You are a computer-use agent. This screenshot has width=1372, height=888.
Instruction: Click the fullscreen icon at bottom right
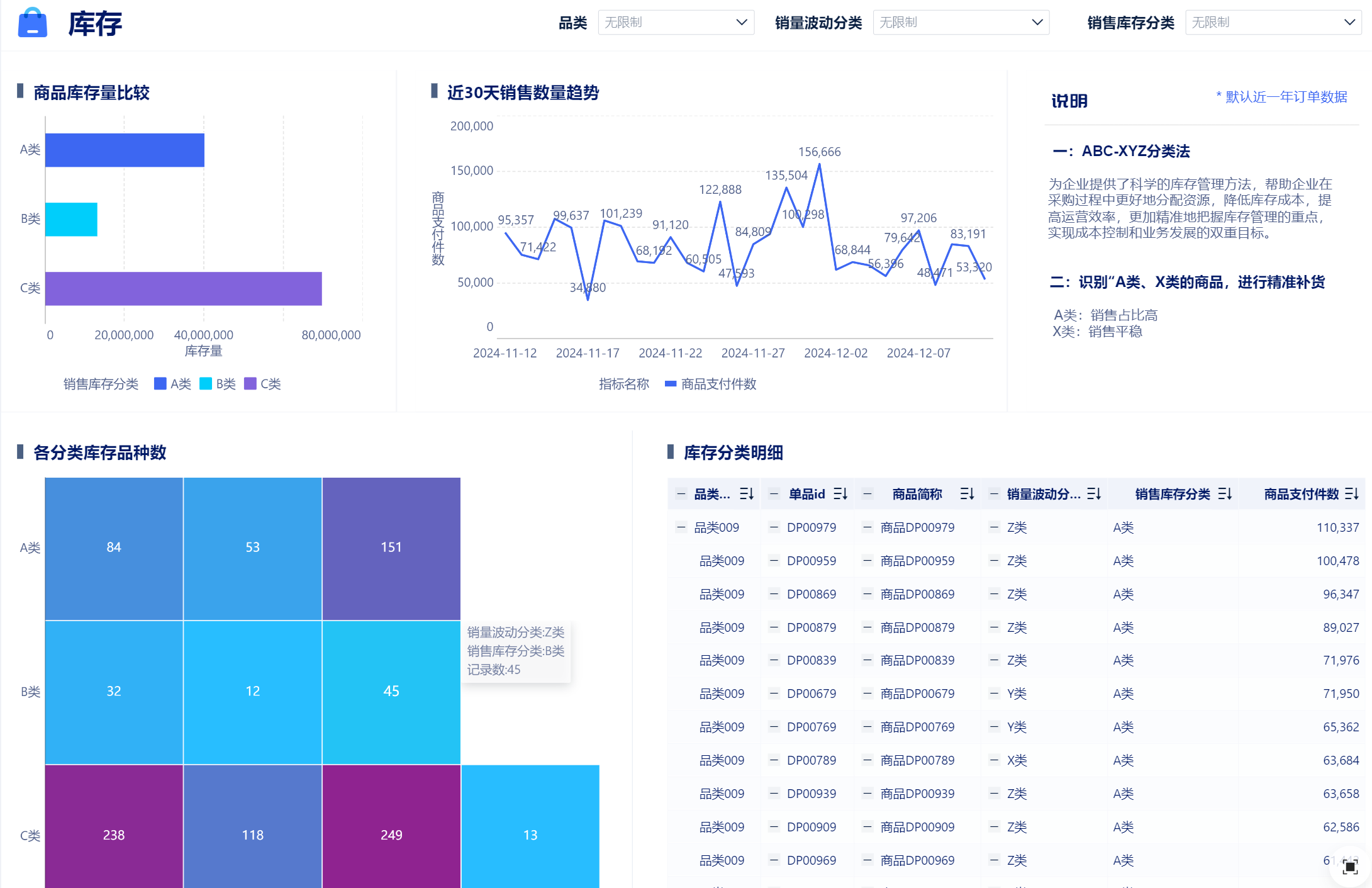pos(1350,867)
